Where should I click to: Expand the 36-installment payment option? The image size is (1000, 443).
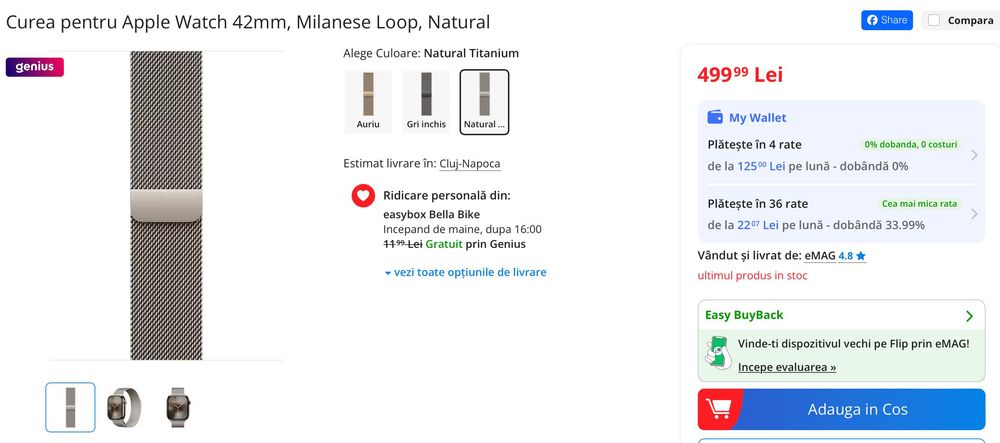pos(974,214)
